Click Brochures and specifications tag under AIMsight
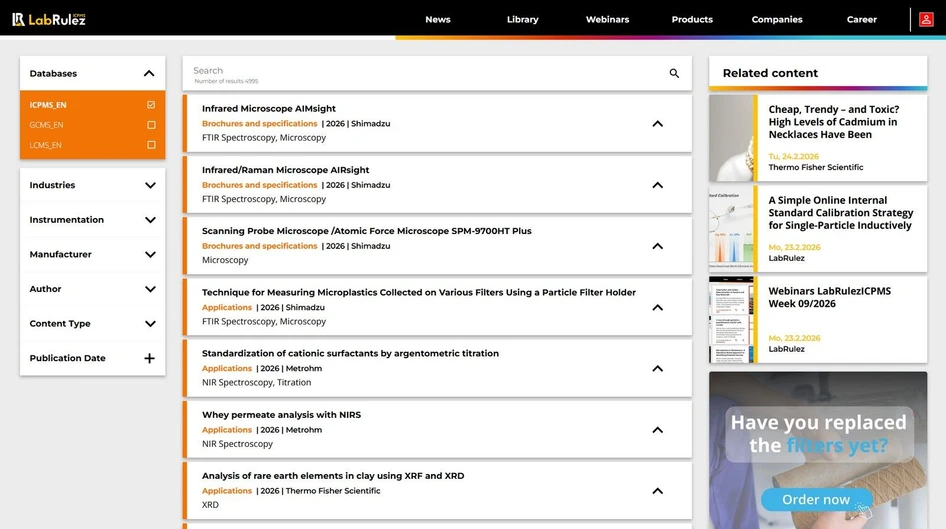 click(x=259, y=124)
